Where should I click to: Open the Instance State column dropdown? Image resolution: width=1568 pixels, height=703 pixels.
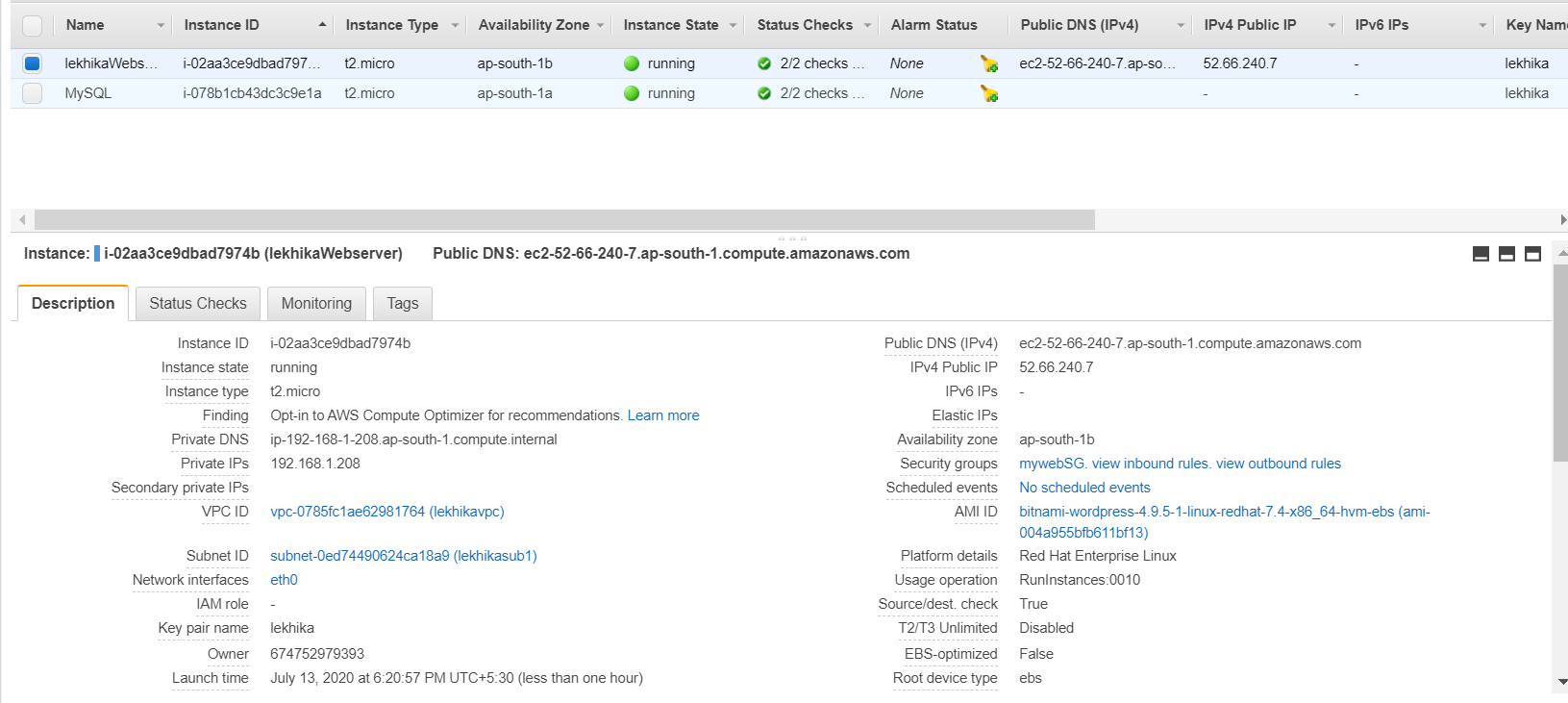pyautogui.click(x=733, y=25)
